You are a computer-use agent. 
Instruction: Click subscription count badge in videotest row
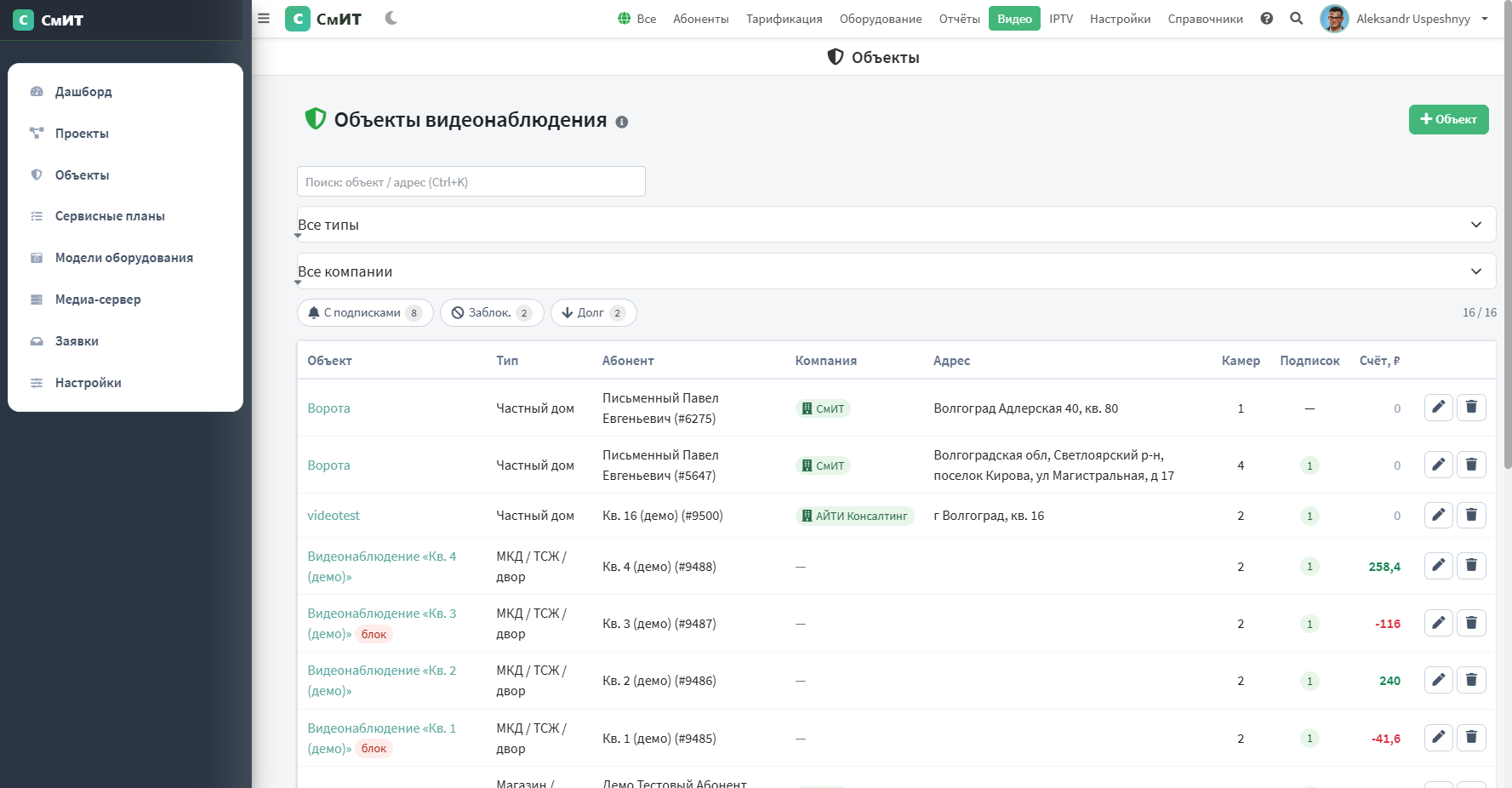[x=1309, y=516]
